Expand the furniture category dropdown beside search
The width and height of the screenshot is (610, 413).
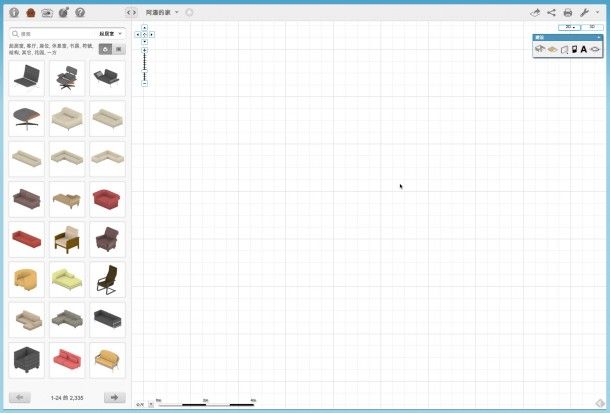coord(110,33)
